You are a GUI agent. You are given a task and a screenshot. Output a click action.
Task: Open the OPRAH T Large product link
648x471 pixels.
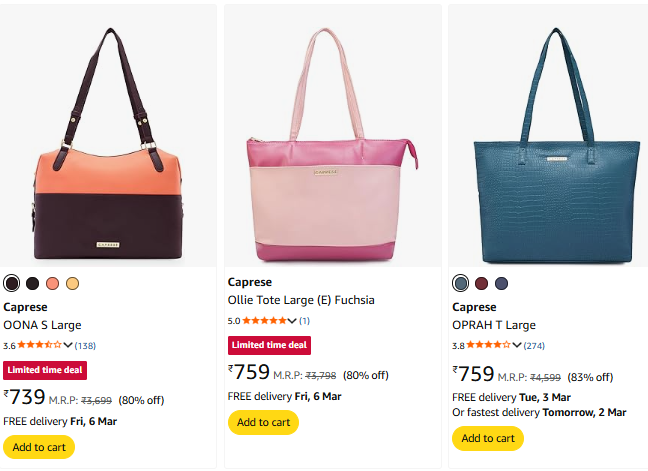[494, 325]
